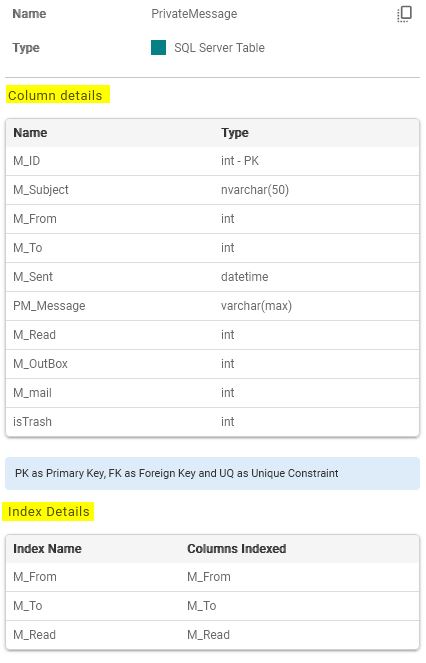Click the Name column header
The height and width of the screenshot is (663, 426).
click(x=30, y=133)
